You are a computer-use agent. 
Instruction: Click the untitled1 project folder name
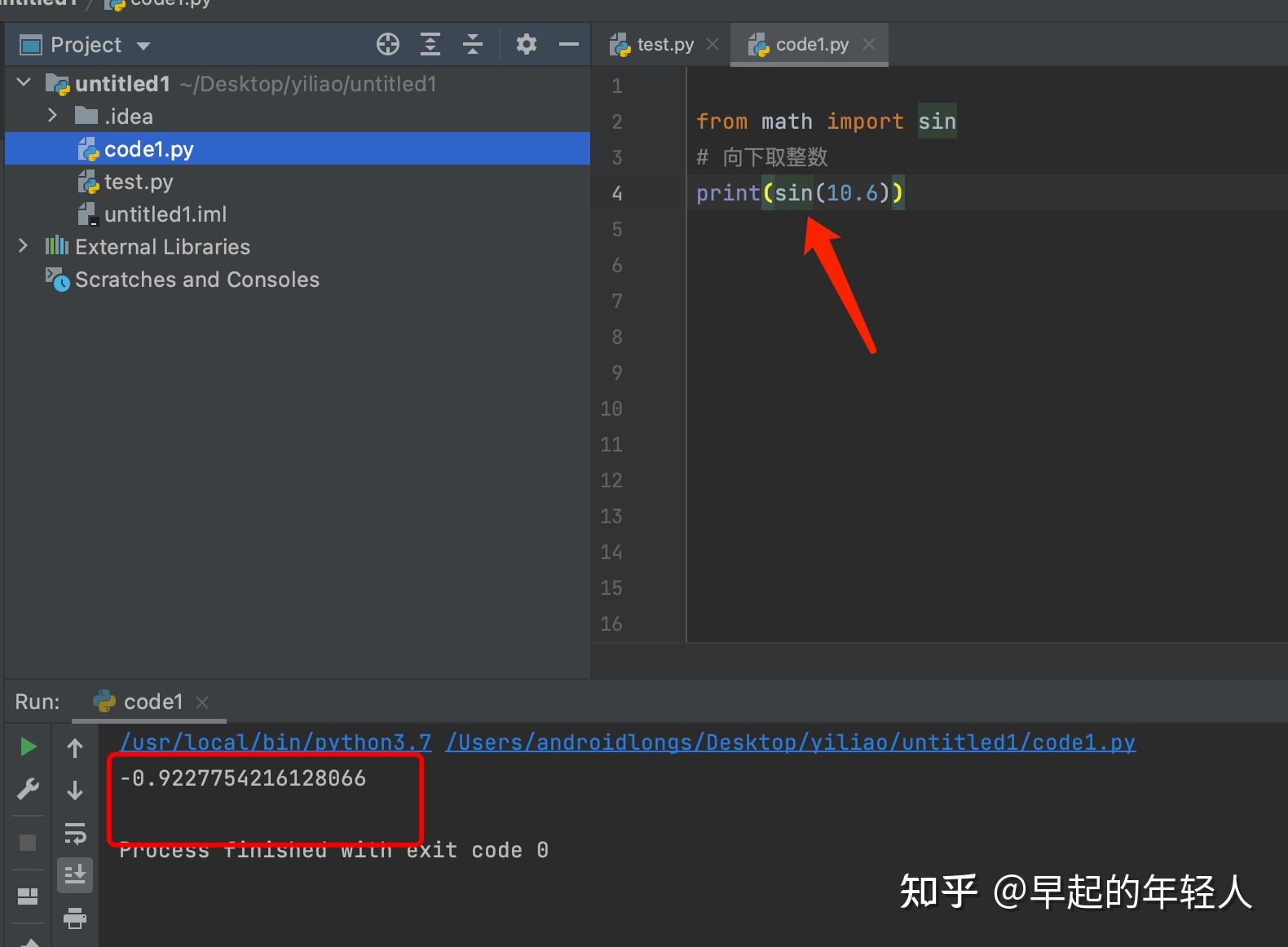click(122, 84)
